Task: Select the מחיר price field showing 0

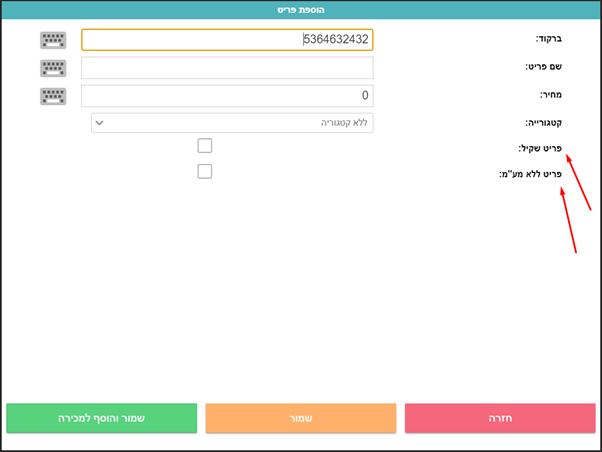Action: [x=227, y=96]
